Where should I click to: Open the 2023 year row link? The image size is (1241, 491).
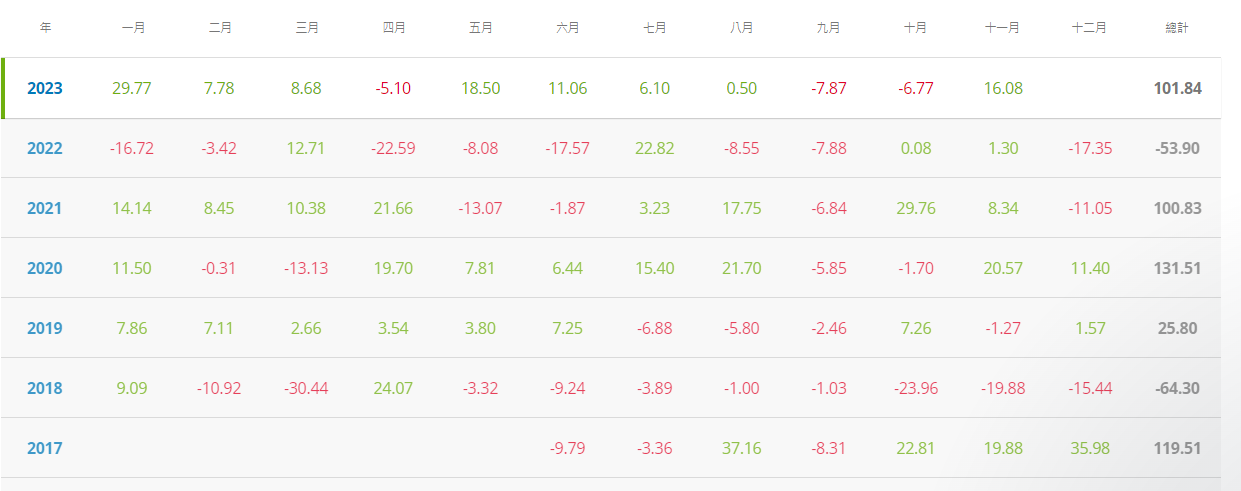coord(45,88)
